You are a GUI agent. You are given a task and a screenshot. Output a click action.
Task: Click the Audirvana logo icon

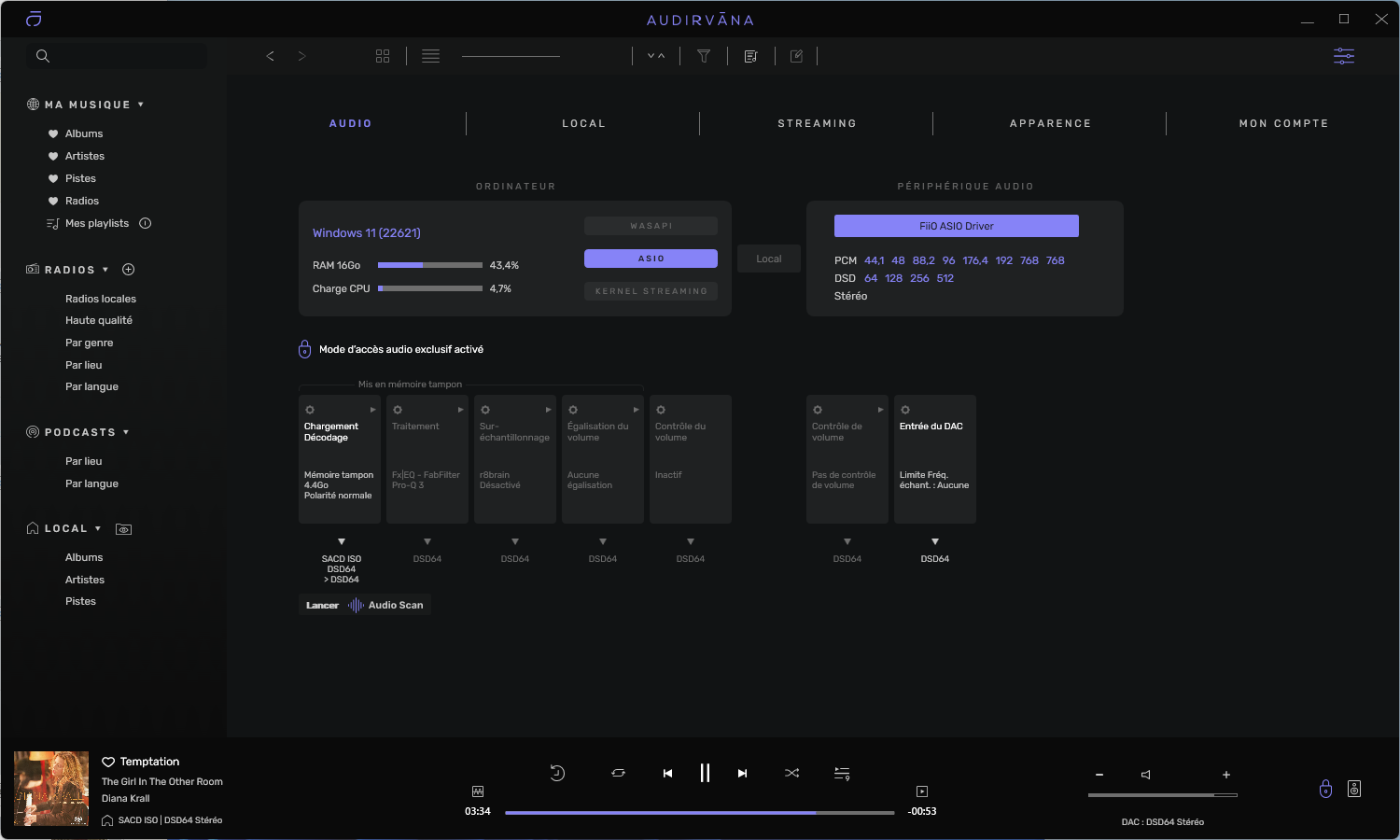[x=34, y=19]
